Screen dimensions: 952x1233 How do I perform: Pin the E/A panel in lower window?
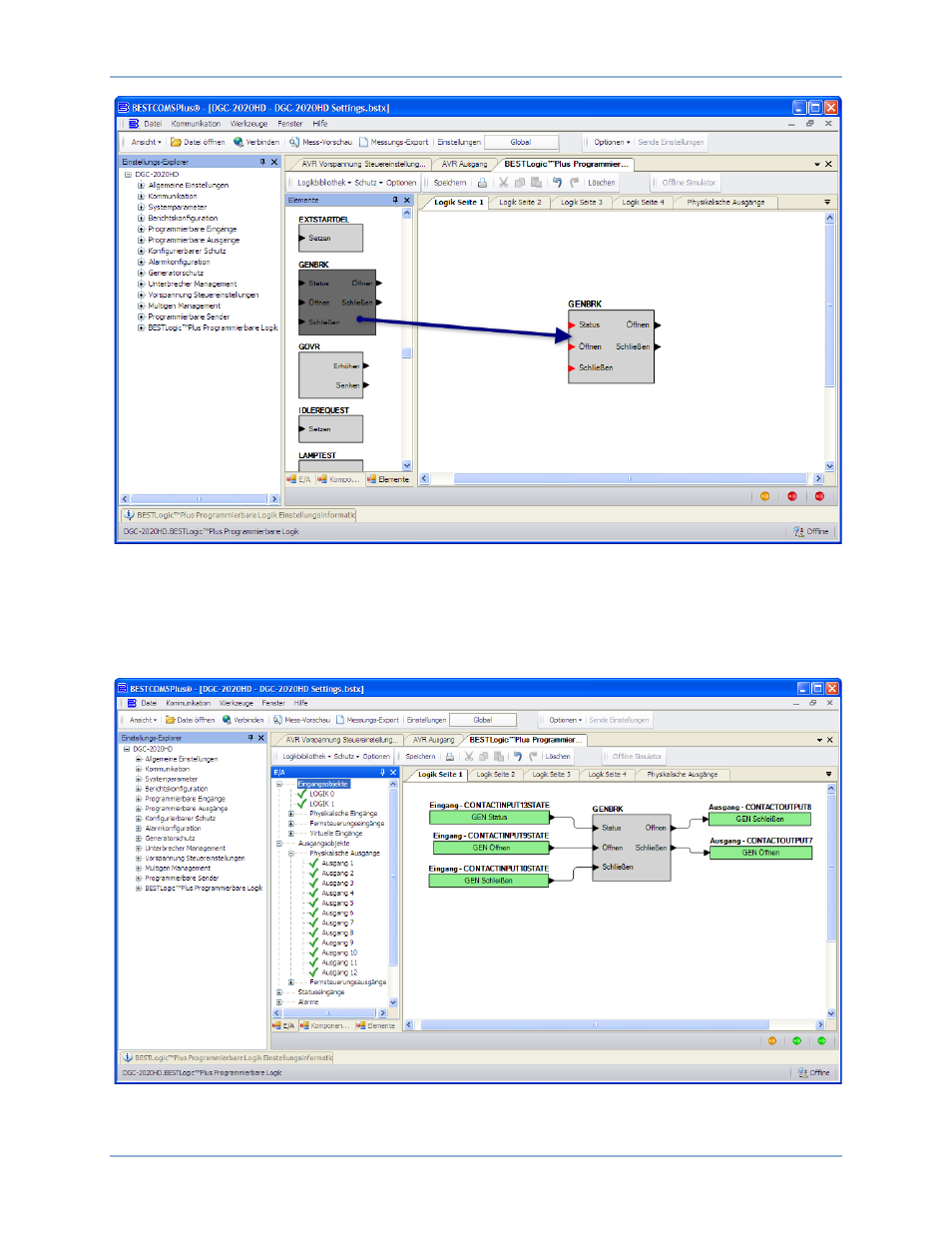[x=382, y=773]
